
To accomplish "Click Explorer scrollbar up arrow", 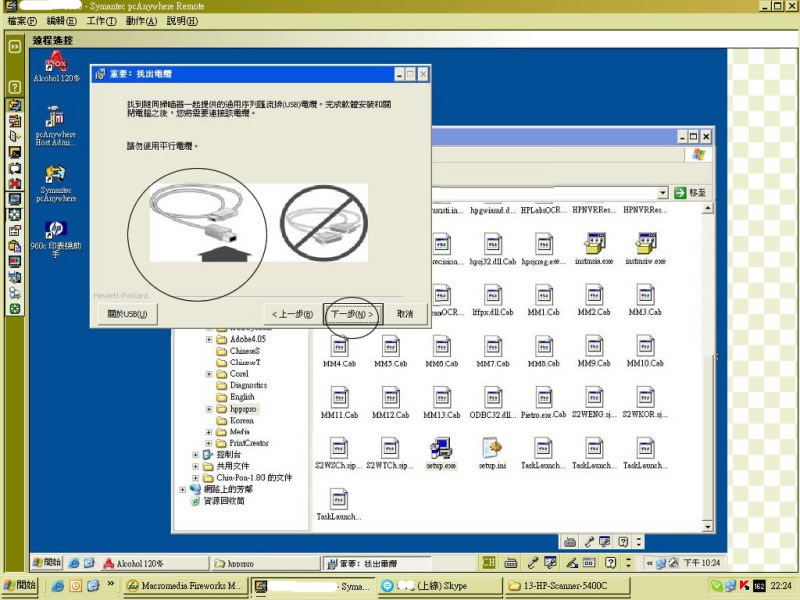I will [x=708, y=209].
